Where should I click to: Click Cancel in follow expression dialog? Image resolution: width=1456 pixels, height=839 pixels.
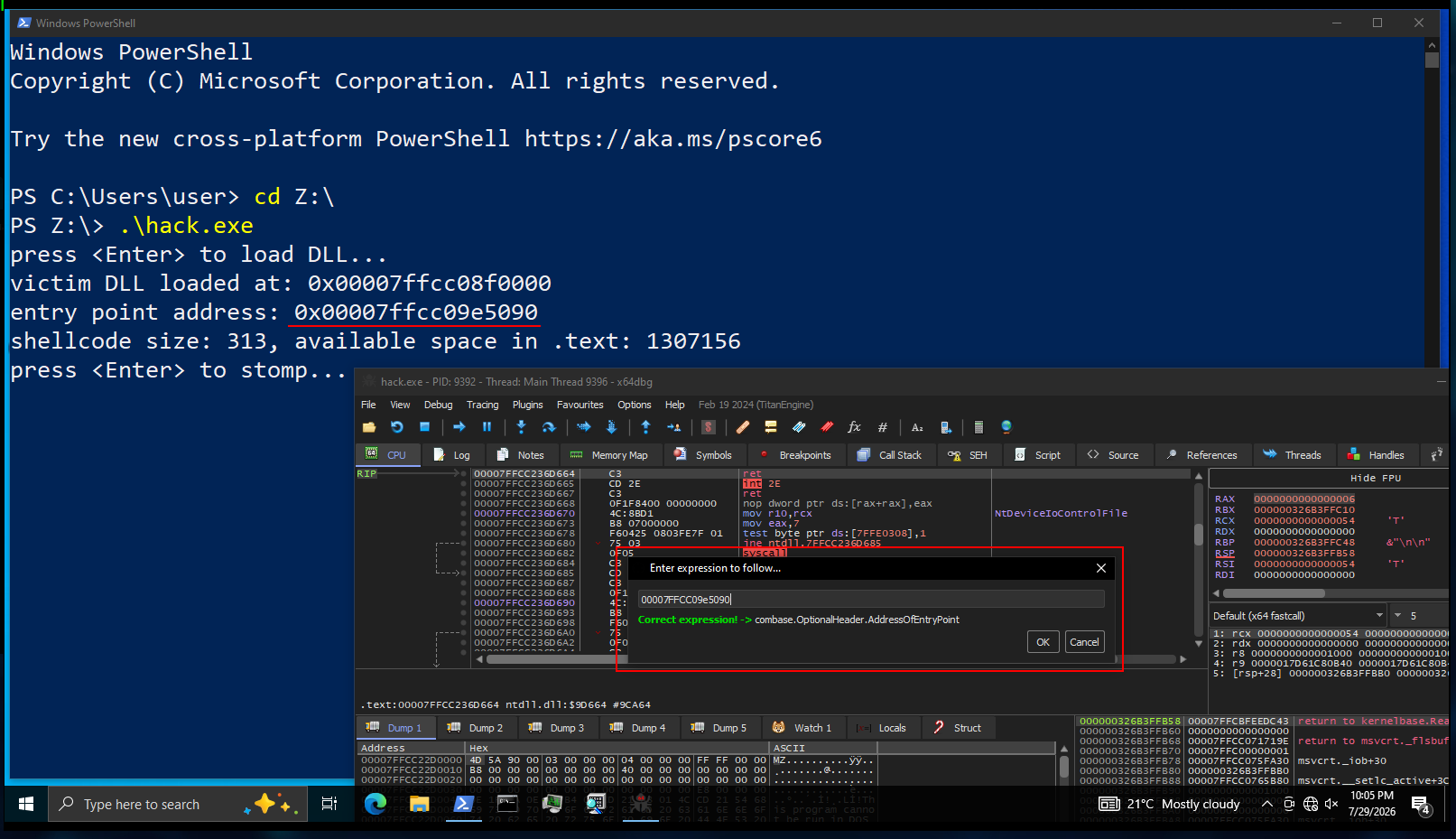tap(1084, 642)
